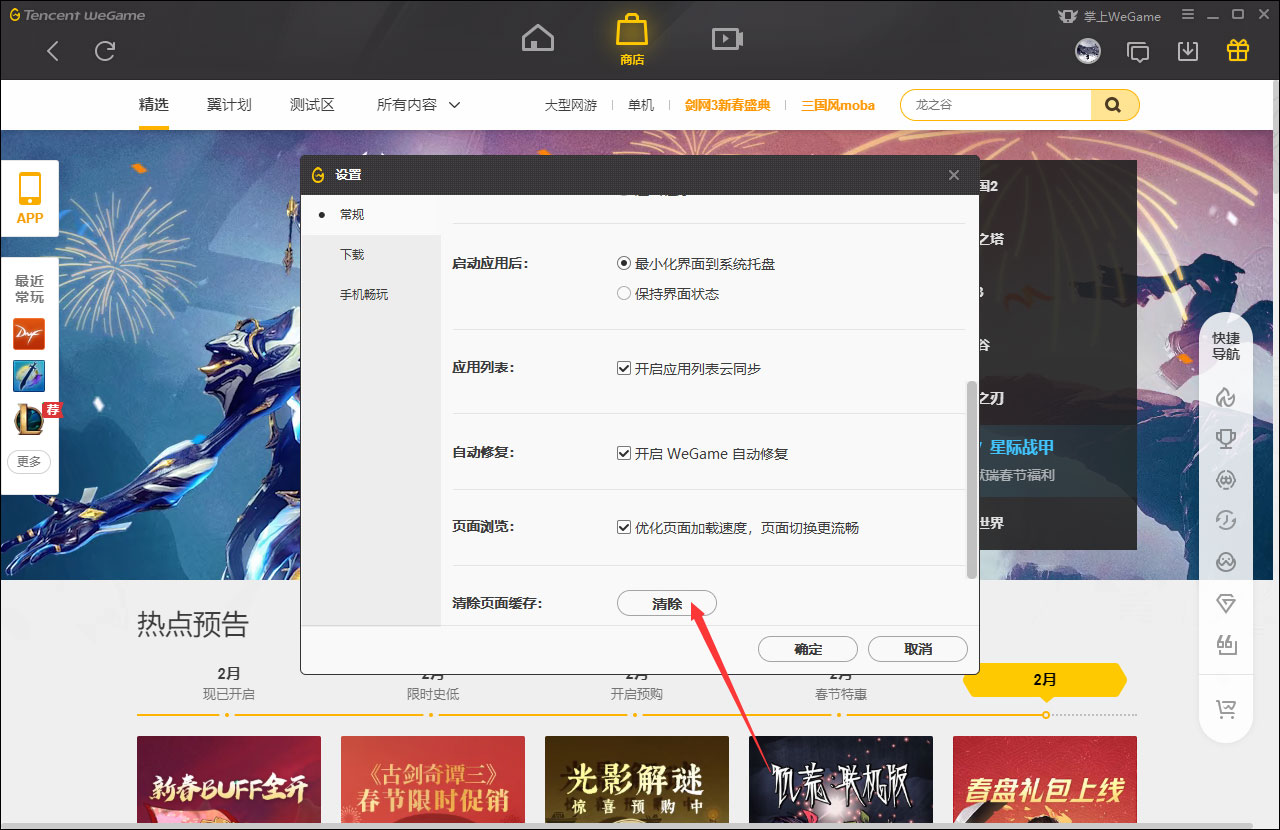Screen dimensions: 1280x830
Task: Click the 清除 button to clear page cache
Action: pyautogui.click(x=666, y=603)
